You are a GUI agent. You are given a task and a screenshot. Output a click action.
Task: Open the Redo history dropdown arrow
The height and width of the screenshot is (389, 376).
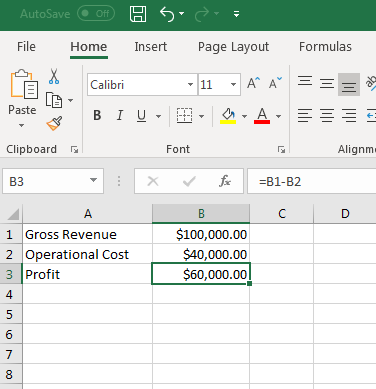coord(216,14)
